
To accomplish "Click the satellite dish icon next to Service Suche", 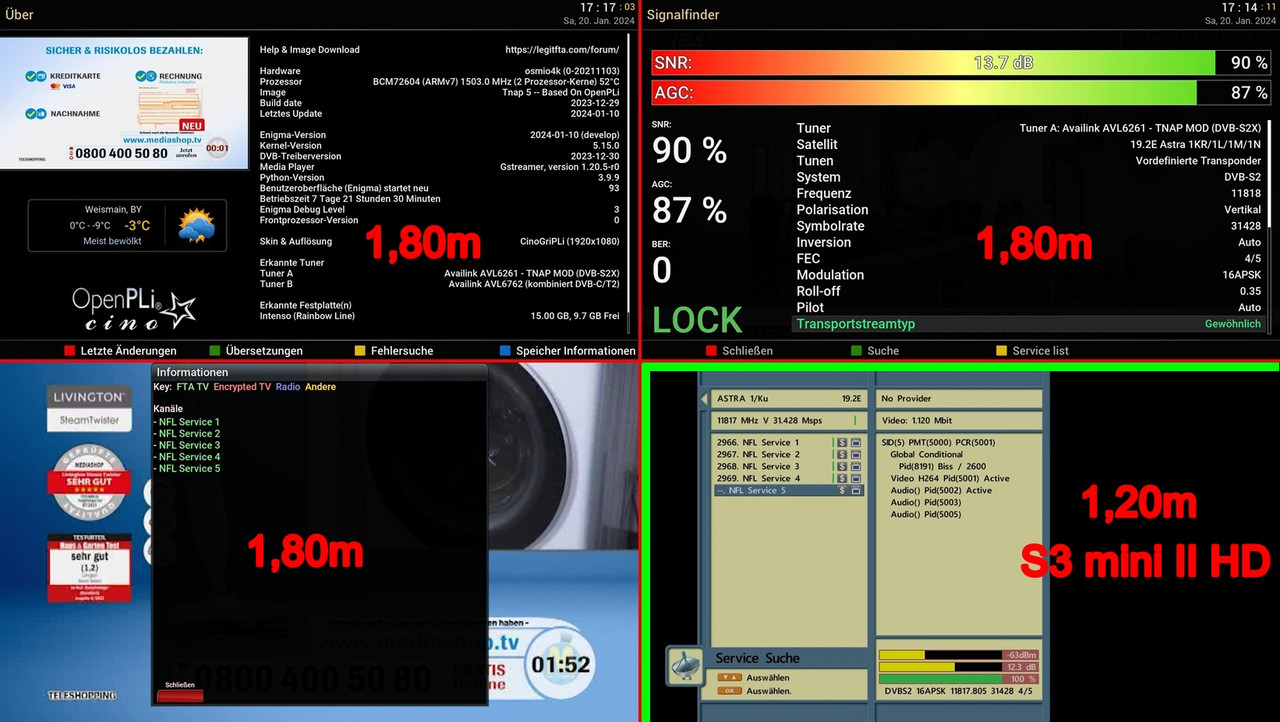I will pos(688,665).
